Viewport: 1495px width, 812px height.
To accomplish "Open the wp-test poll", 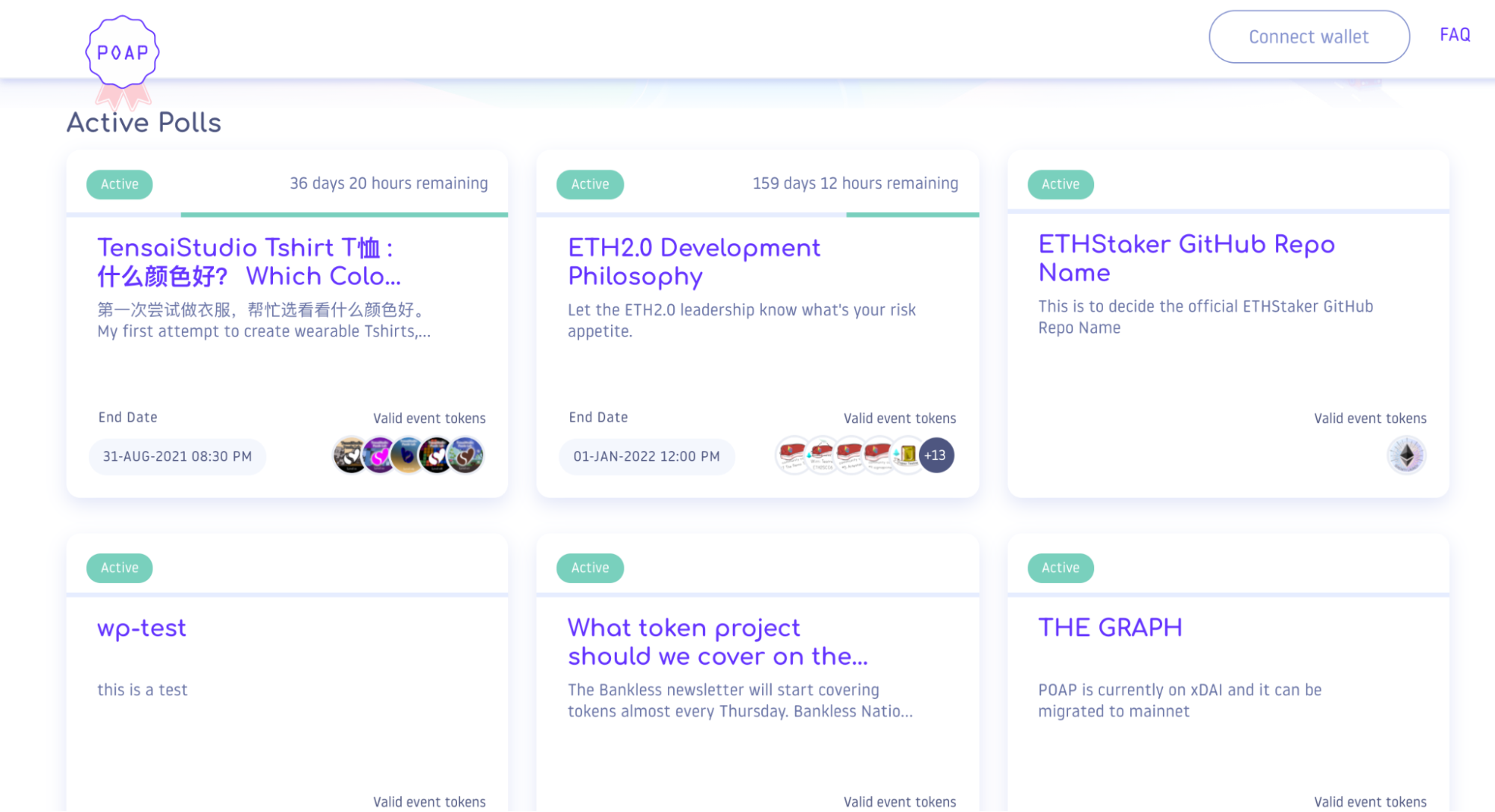I will pyautogui.click(x=141, y=628).
